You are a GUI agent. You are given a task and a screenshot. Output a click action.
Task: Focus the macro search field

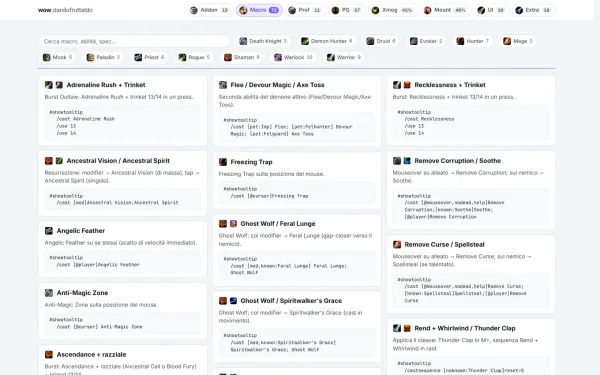click(x=134, y=41)
